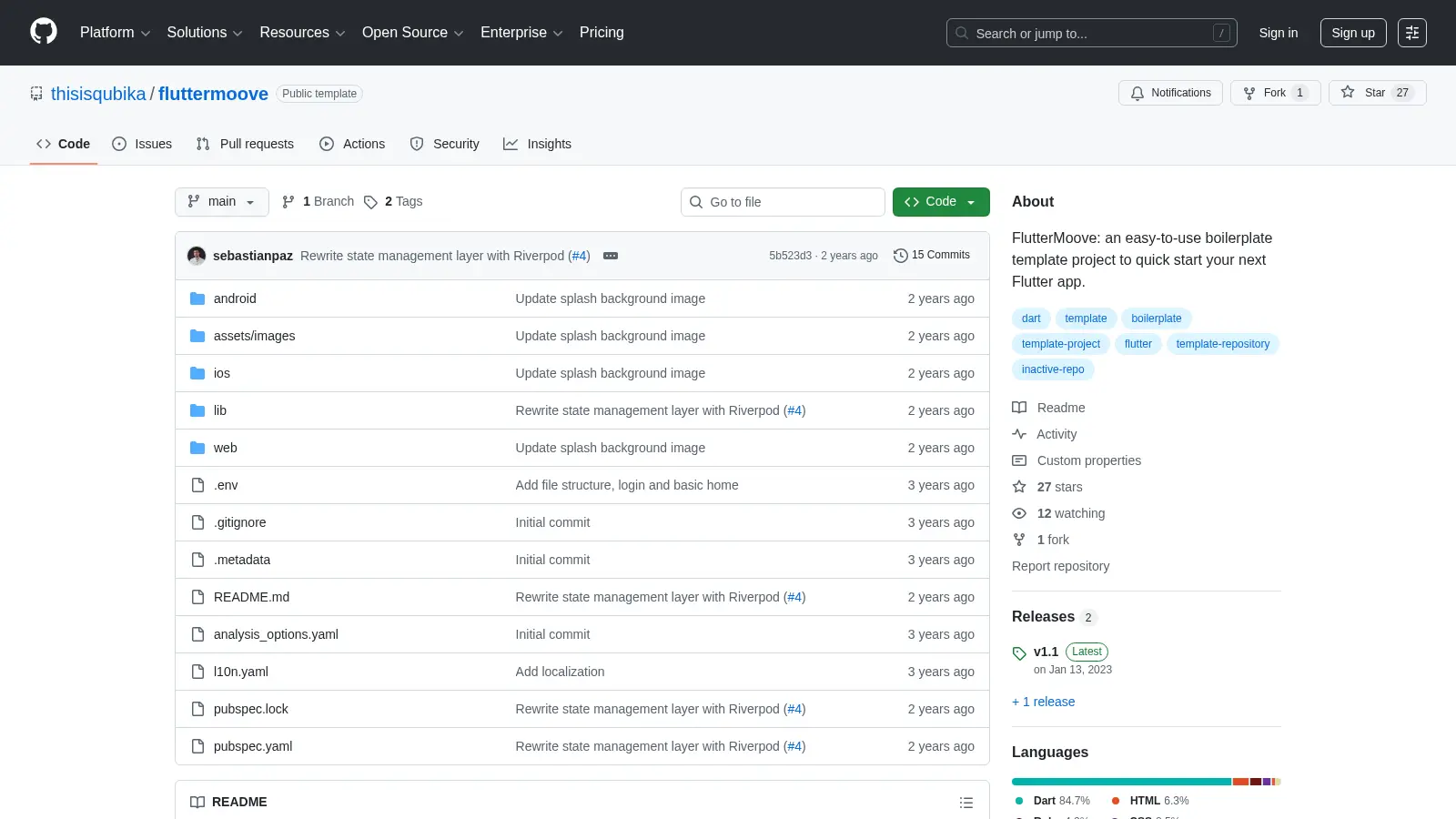The image size is (1456, 819).
Task: Click the Readme book icon in About
Action: [1019, 408]
